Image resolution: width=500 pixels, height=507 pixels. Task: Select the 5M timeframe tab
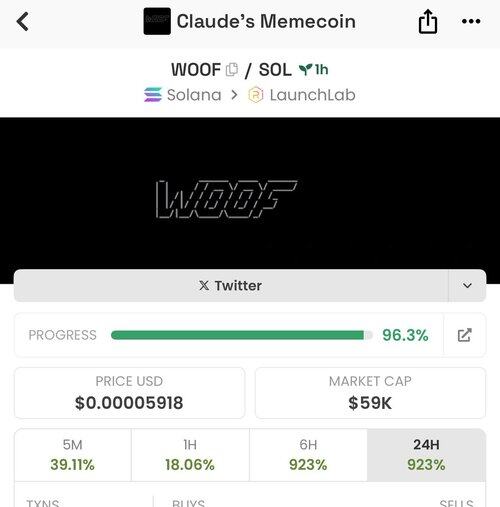coord(73,455)
